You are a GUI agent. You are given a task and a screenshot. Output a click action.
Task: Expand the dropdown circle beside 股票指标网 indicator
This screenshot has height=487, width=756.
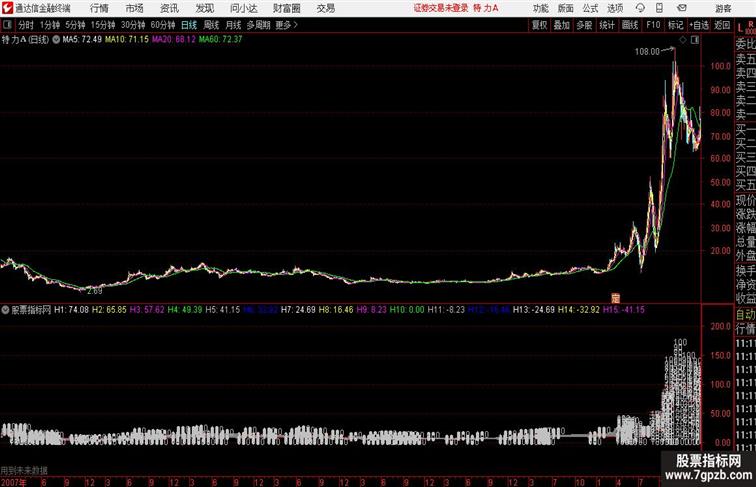pos(5,310)
